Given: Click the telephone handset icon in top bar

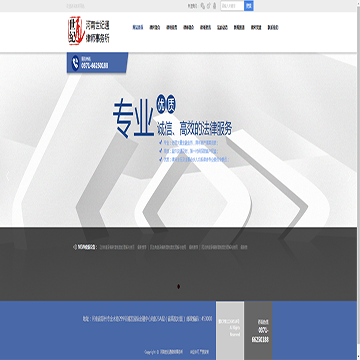Looking at the screenshot, I should [x=202, y=6].
